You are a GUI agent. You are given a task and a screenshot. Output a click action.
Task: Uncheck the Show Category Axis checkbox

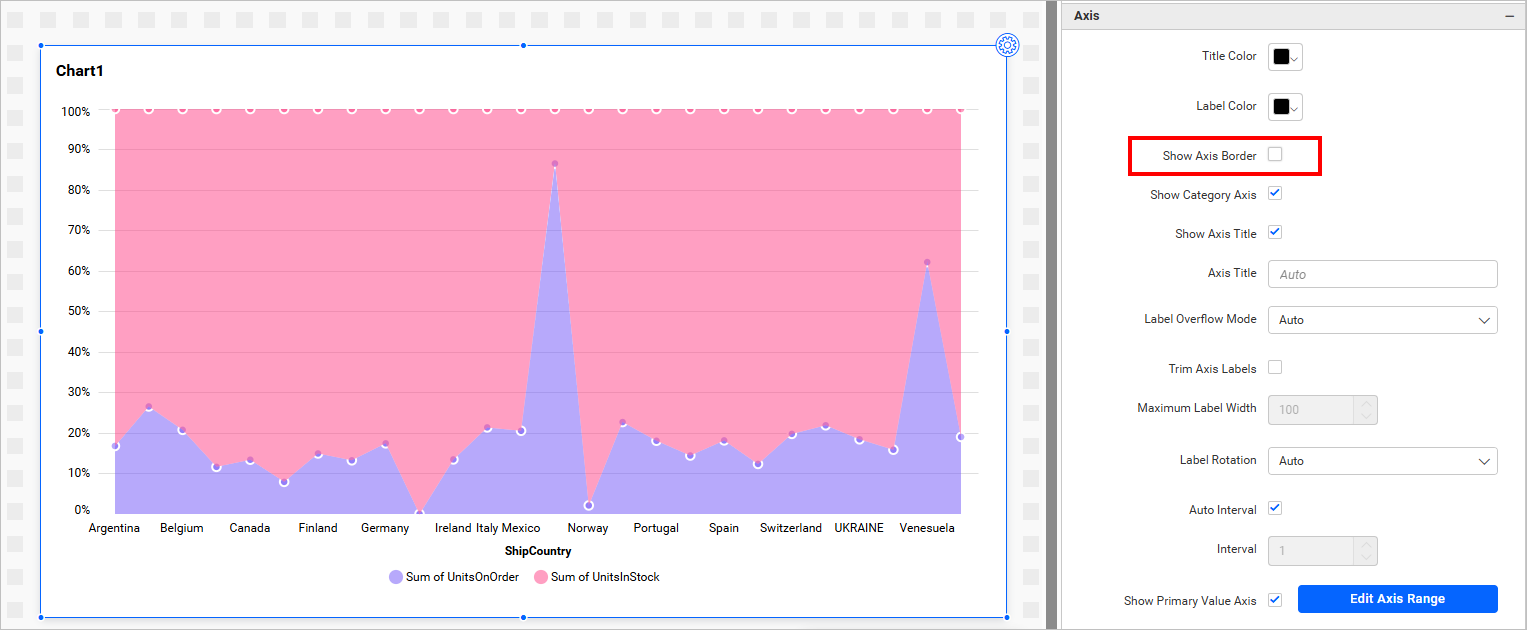1275,193
